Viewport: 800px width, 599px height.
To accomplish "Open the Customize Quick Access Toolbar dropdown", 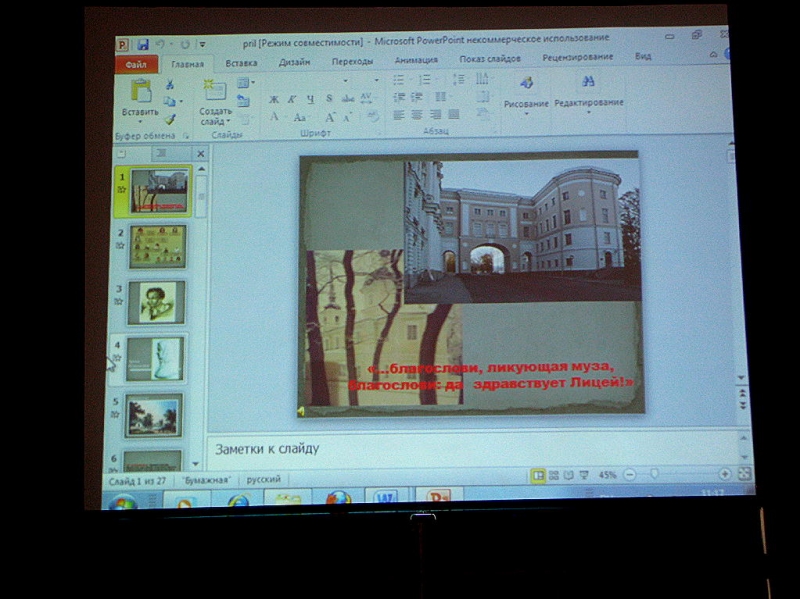I will (x=203, y=45).
